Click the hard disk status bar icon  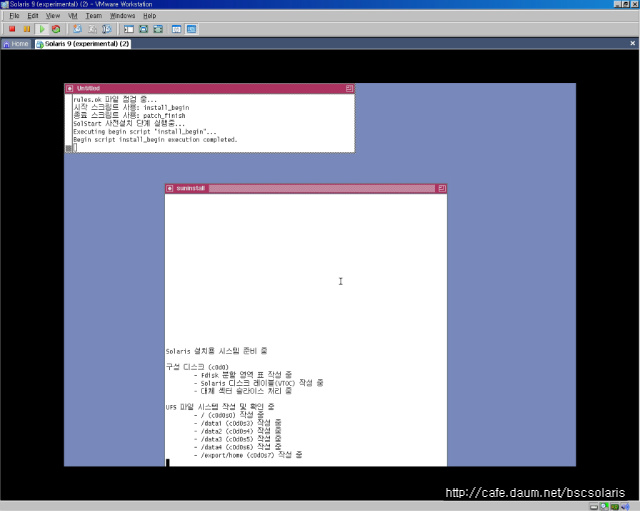[x=594, y=507]
